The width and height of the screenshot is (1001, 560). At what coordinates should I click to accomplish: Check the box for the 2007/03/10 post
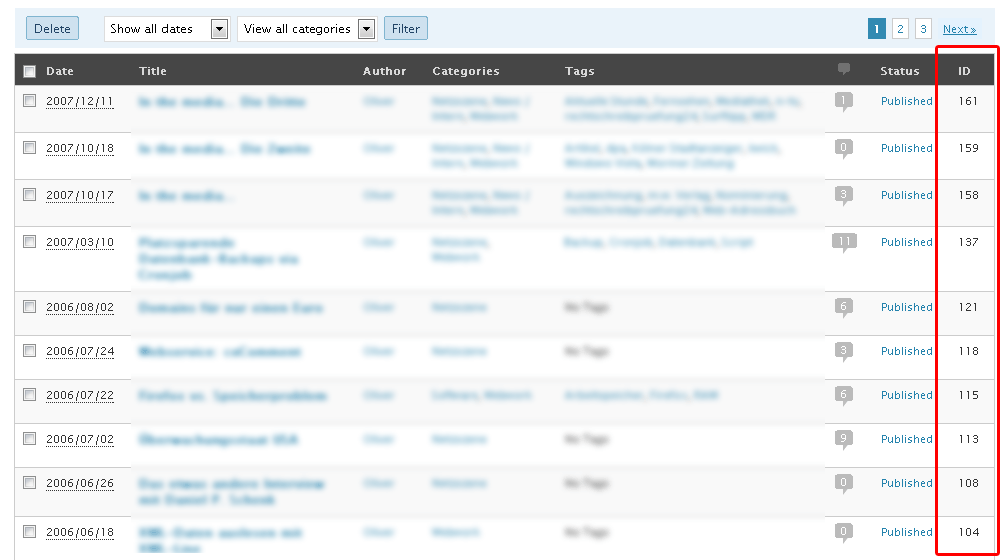(30, 241)
